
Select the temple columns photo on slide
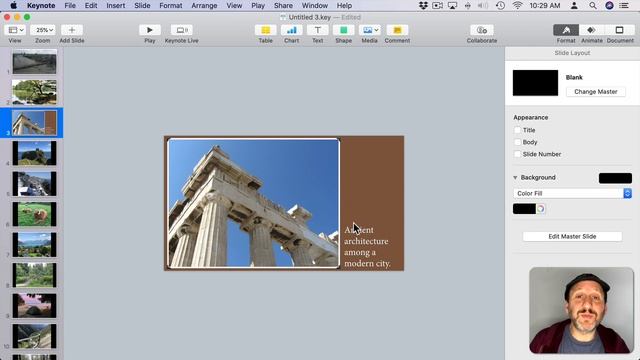[x=253, y=203]
